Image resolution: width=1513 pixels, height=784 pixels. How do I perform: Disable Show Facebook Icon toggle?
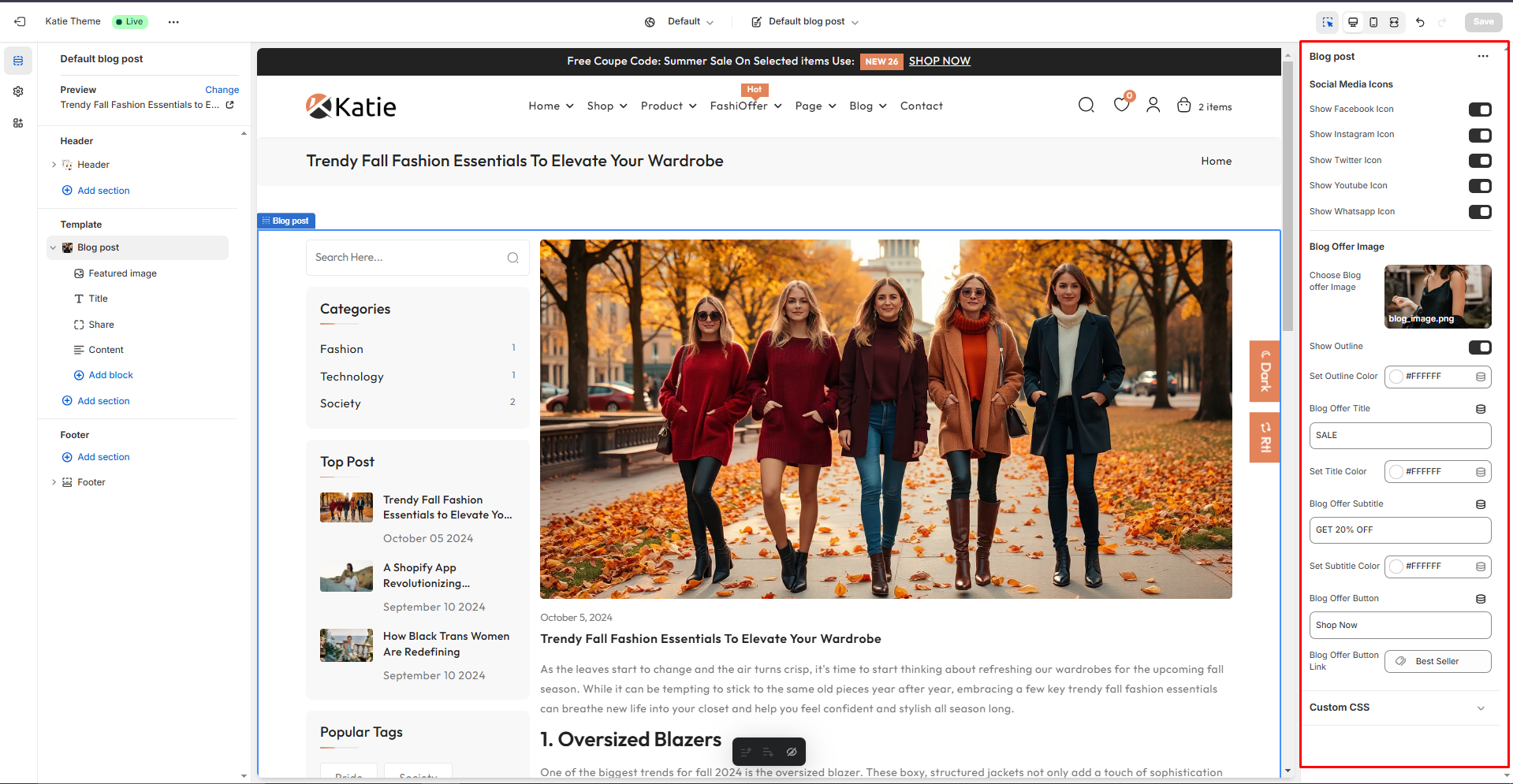coord(1479,110)
